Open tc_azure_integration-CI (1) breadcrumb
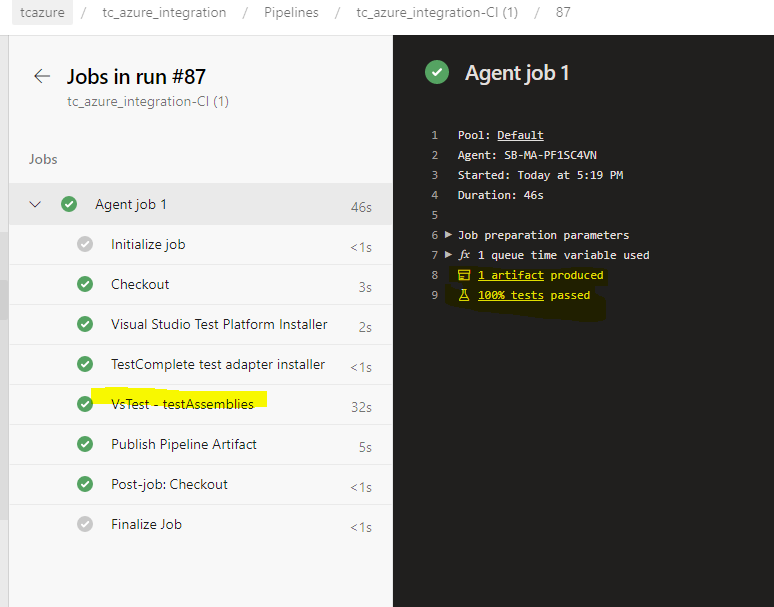Screen dimensions: 774x607 pyautogui.click(x=437, y=12)
